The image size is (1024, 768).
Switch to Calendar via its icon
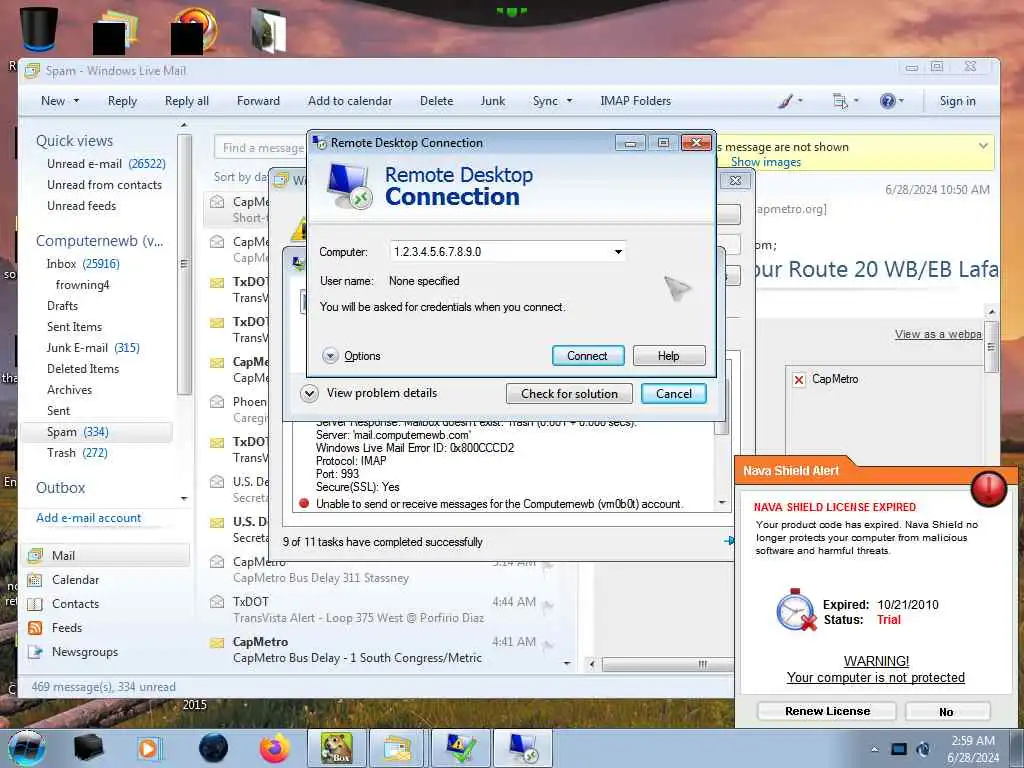pos(35,580)
